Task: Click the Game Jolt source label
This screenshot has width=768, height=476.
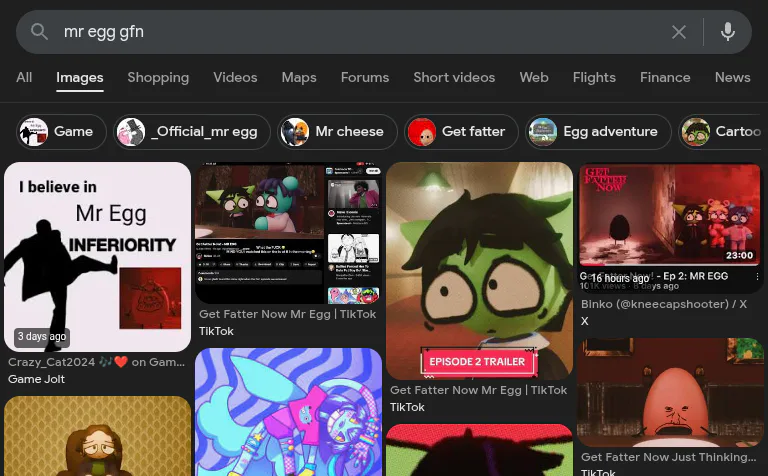Action: point(36,379)
